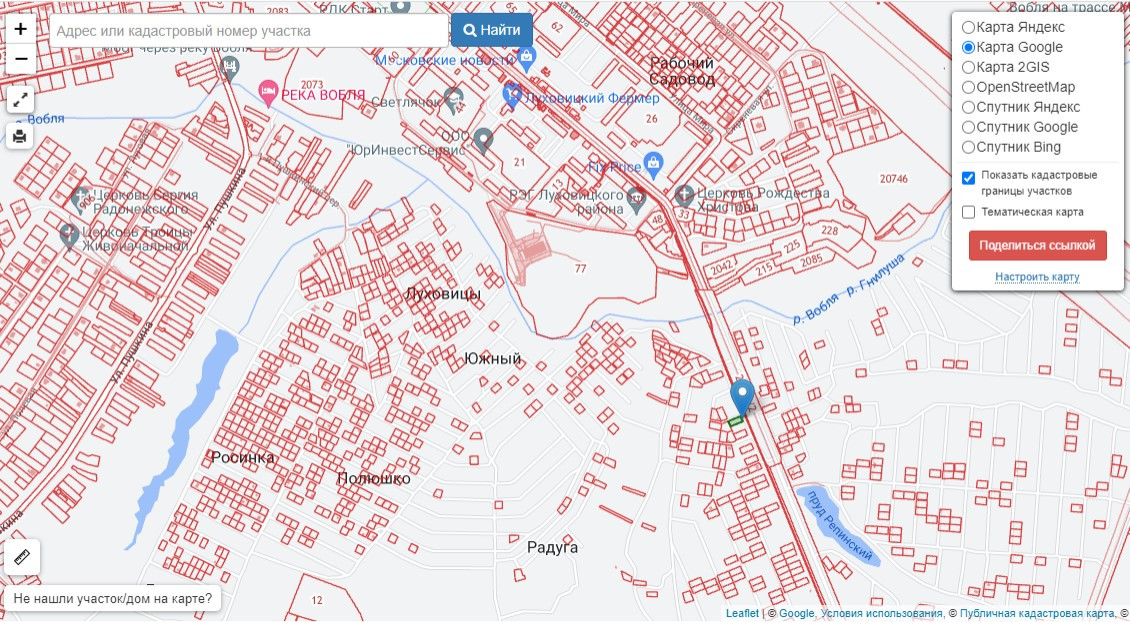Viewport: 1130px width, 622px height.
Task: Select Спутник Bing satellite layer
Action: 969,148
